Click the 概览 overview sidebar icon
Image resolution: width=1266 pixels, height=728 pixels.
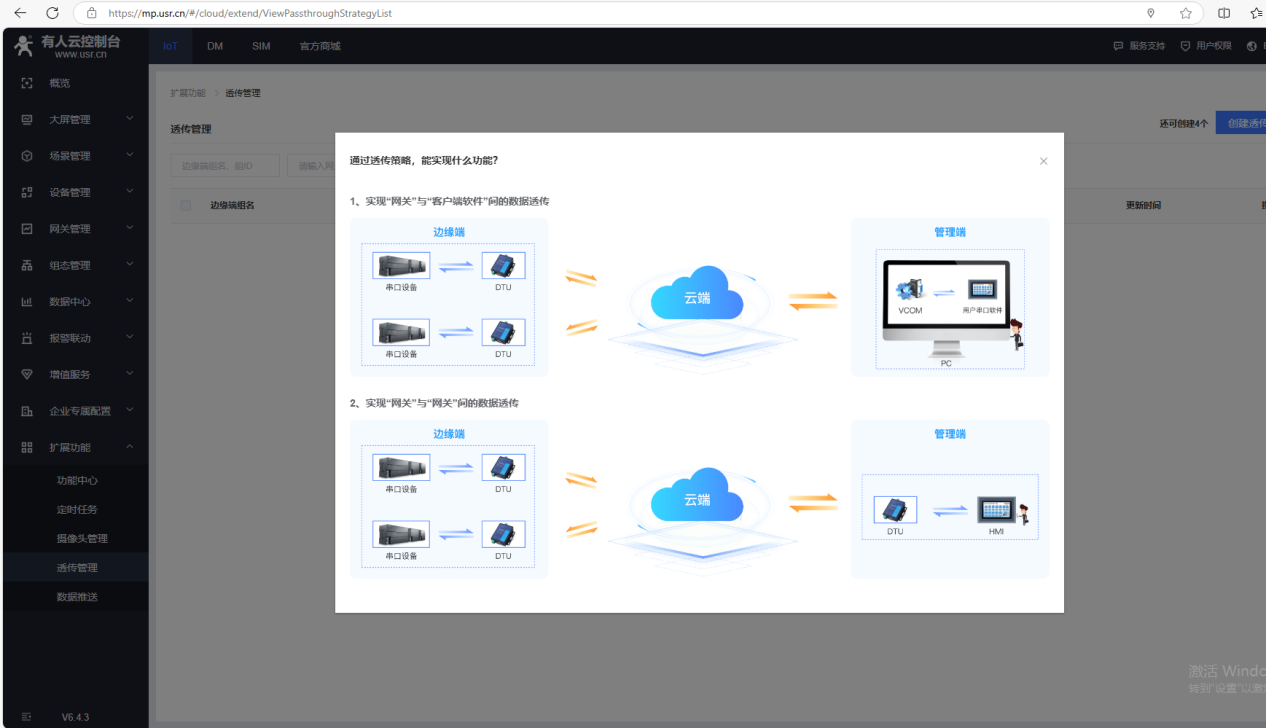(x=27, y=83)
